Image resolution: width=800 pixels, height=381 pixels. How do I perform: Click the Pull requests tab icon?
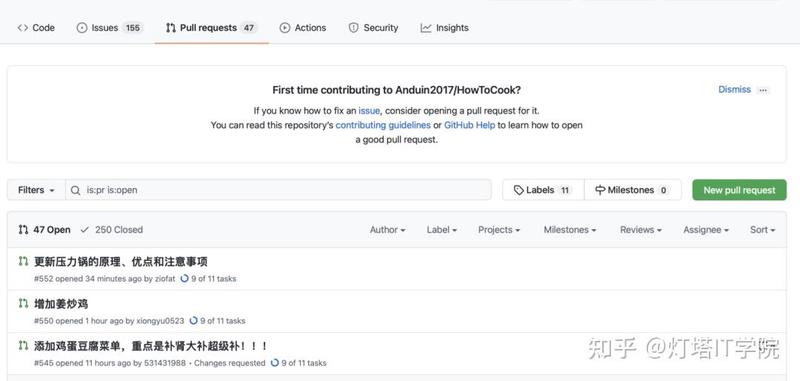pyautogui.click(x=171, y=28)
